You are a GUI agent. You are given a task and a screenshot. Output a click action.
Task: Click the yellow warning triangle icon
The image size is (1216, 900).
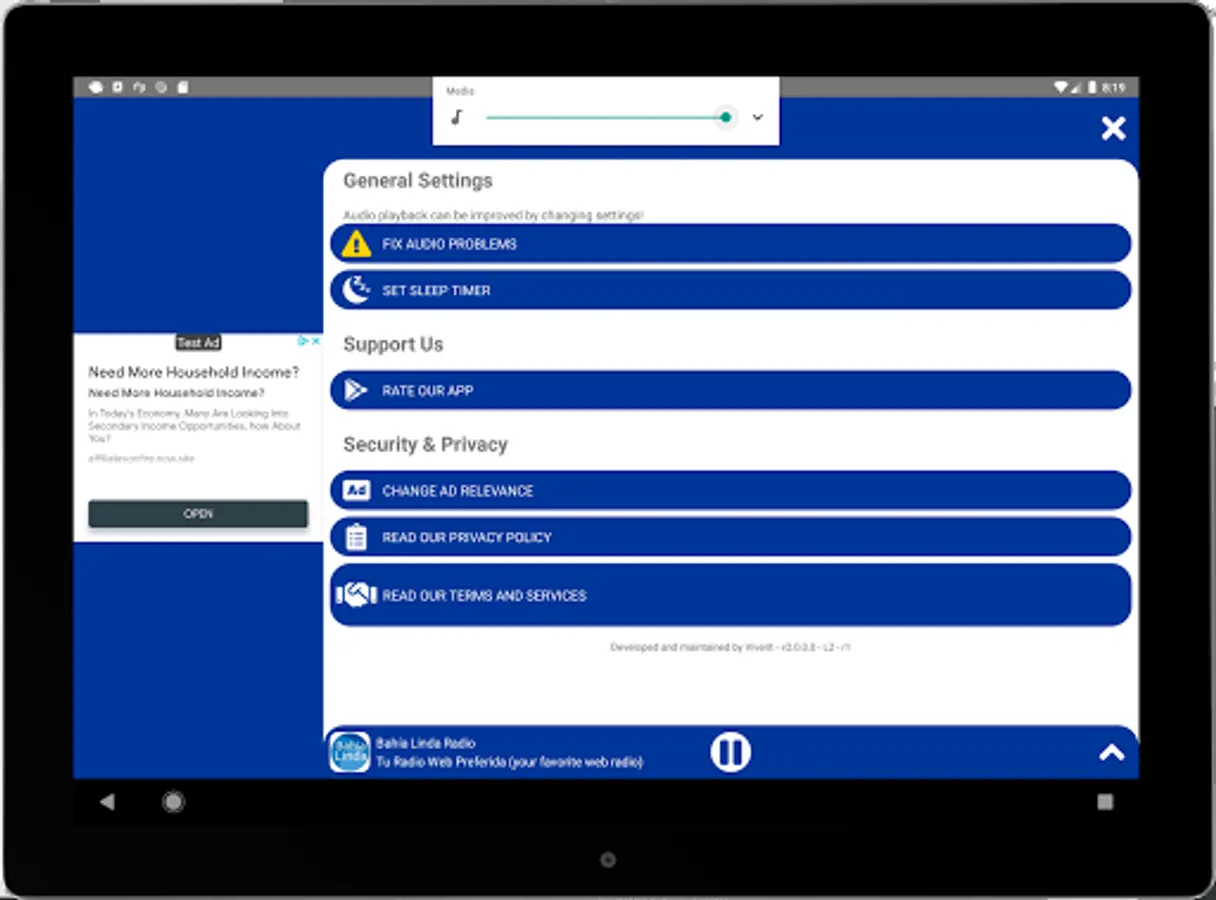click(356, 244)
